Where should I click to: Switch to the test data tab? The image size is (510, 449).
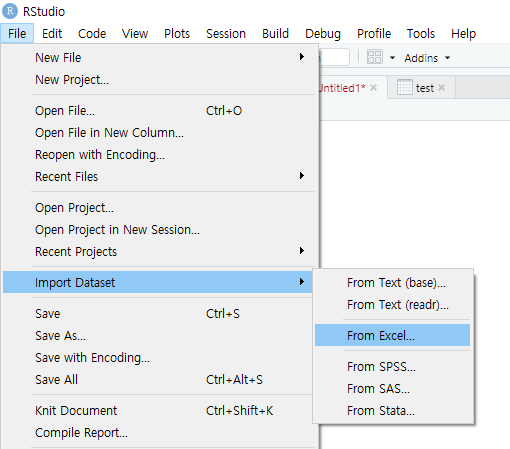pyautogui.click(x=421, y=88)
